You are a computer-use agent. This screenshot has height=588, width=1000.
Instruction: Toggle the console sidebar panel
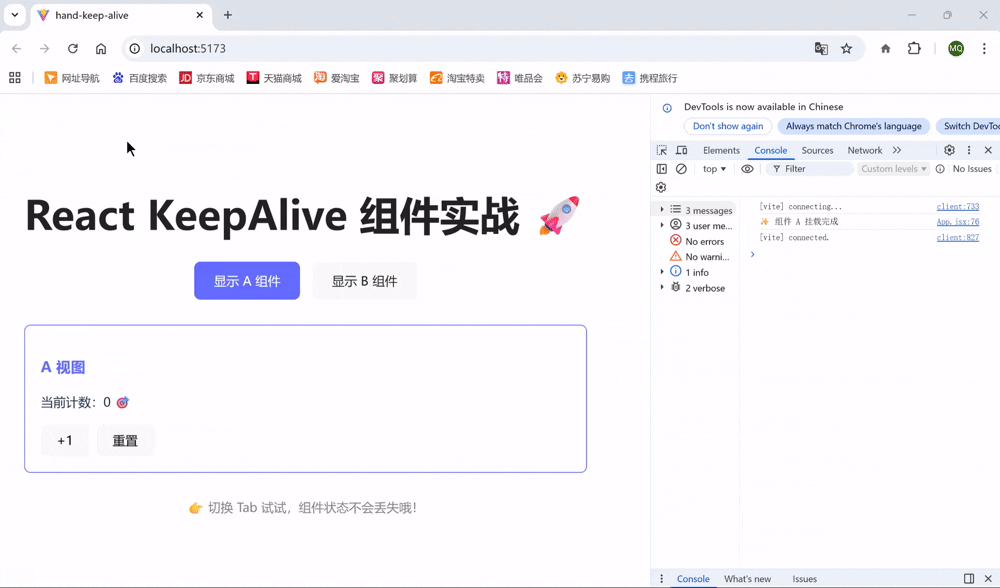[x=661, y=169]
